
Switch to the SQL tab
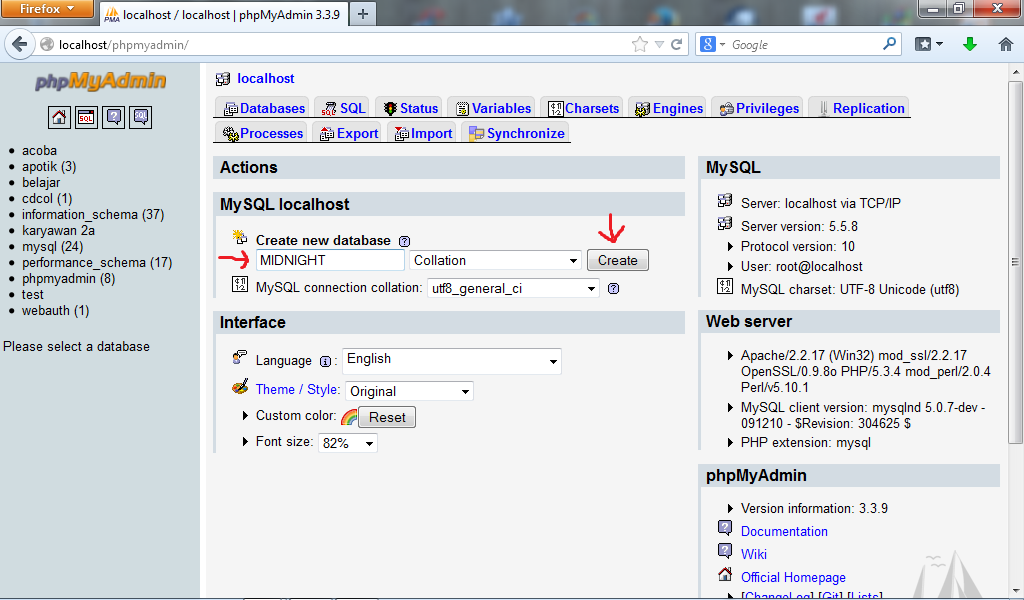[x=343, y=108]
